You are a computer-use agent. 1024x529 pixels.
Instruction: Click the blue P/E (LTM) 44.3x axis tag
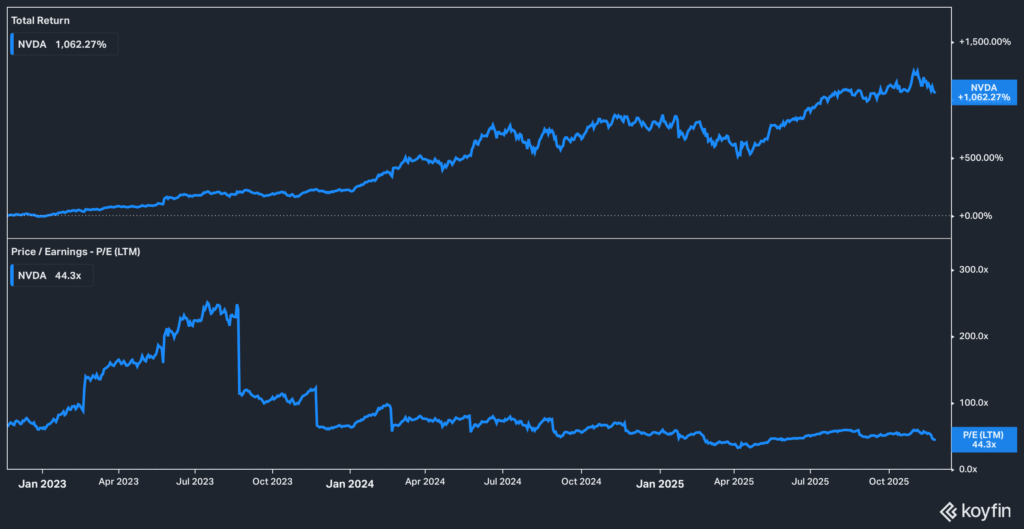pyautogui.click(x=984, y=439)
